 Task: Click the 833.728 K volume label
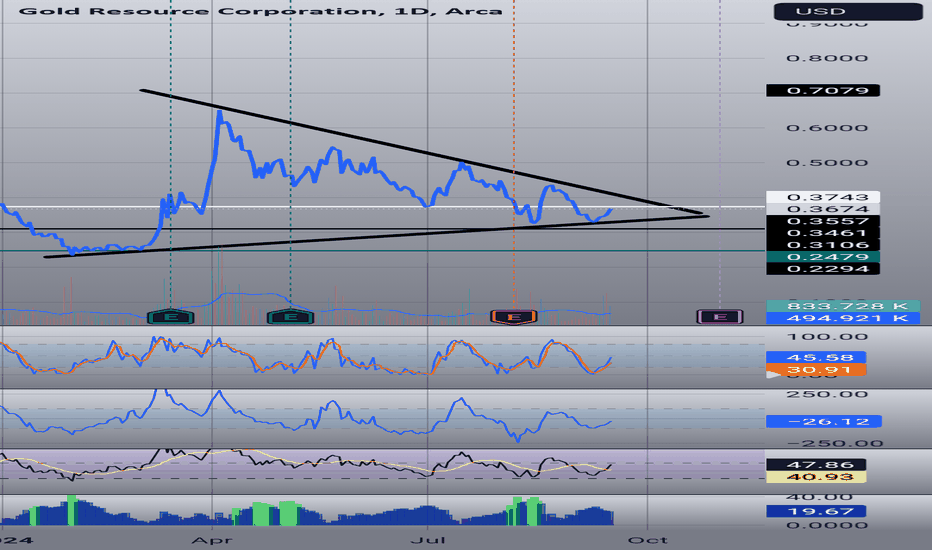point(843,306)
